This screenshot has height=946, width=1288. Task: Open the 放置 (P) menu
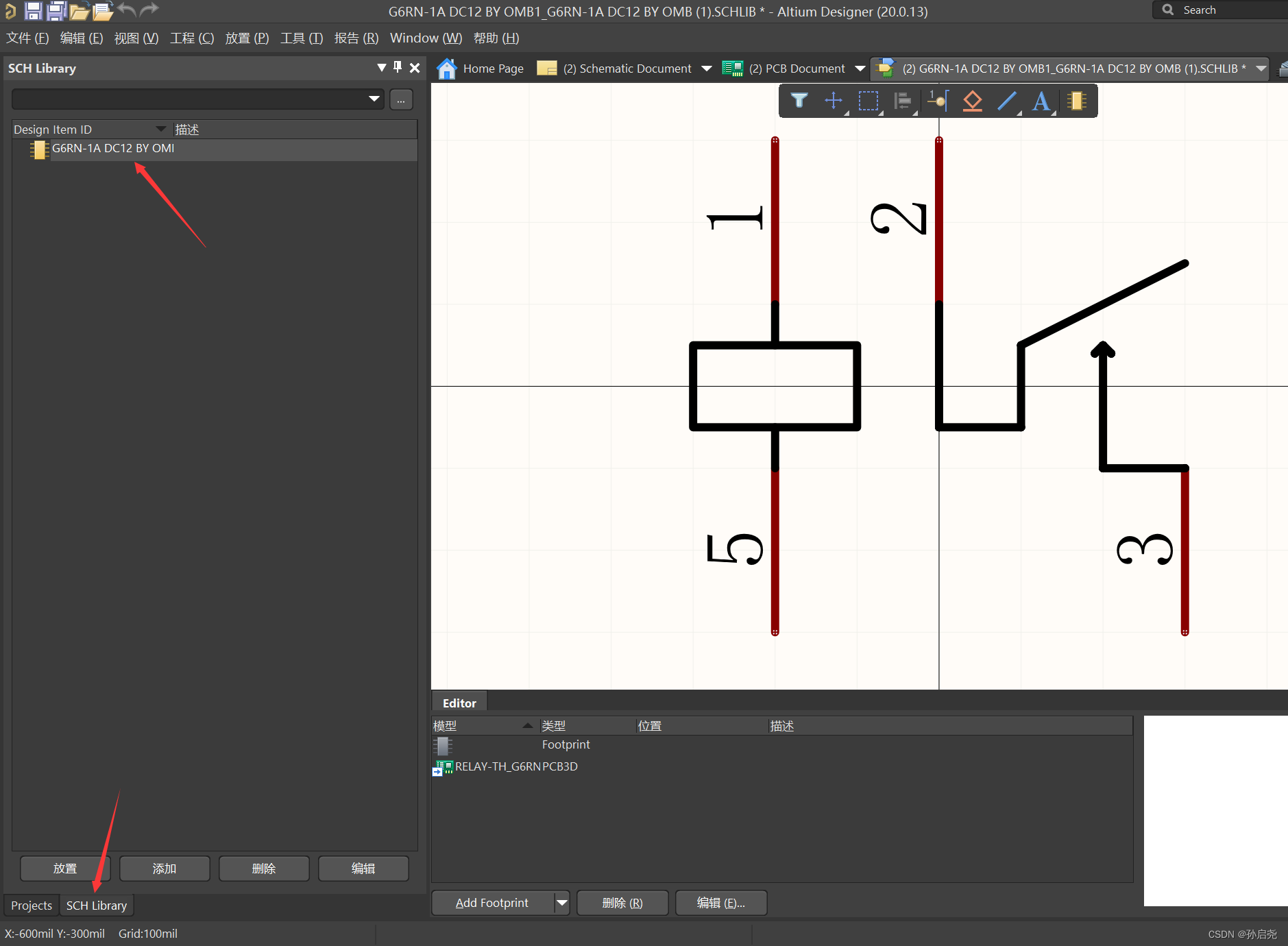(x=247, y=38)
